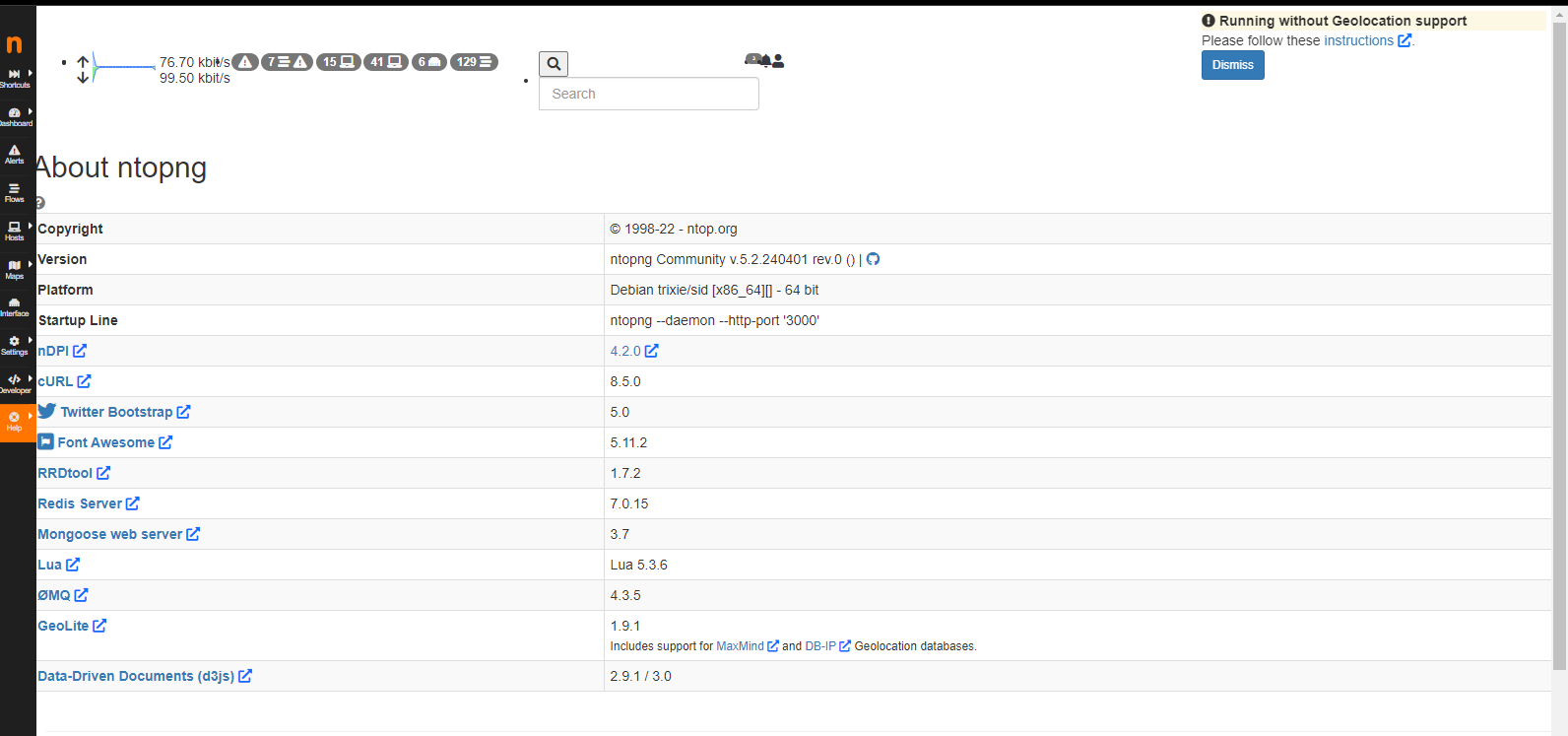The image size is (1568, 736).
Task: Open the geolocation instructions link
Action: 1358,40
